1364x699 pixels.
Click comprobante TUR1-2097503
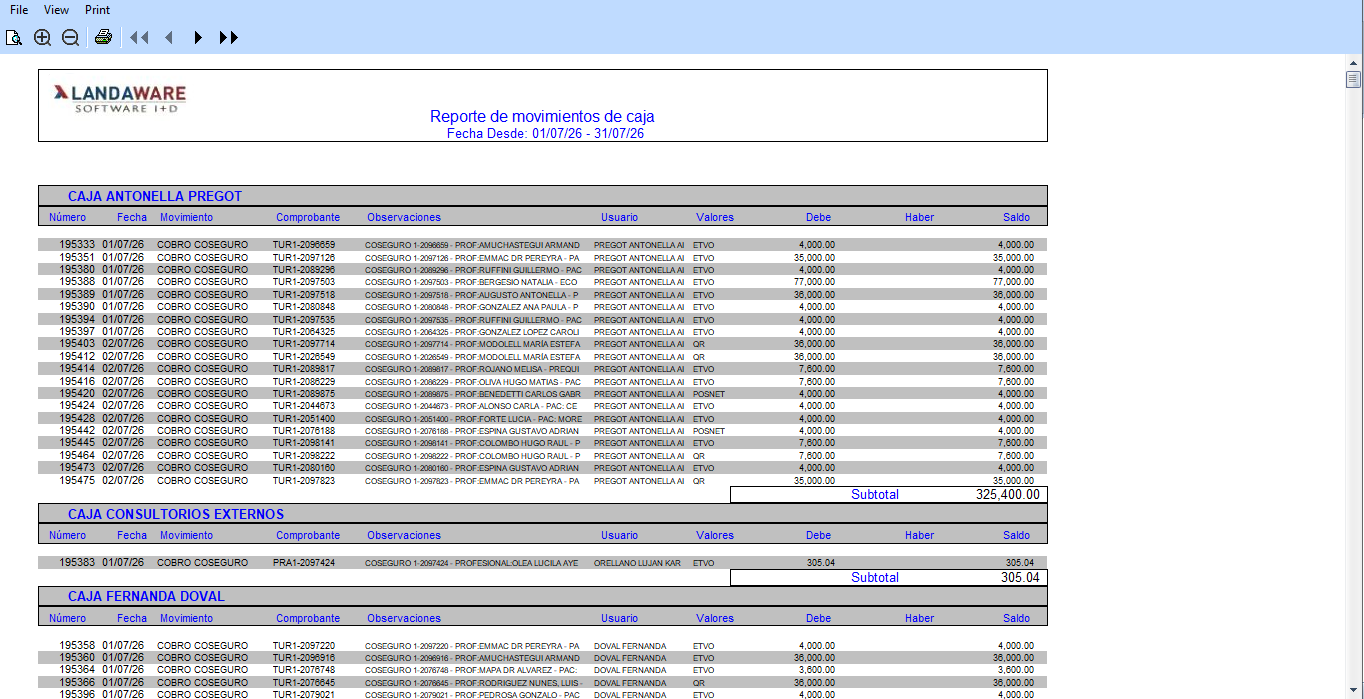(304, 282)
